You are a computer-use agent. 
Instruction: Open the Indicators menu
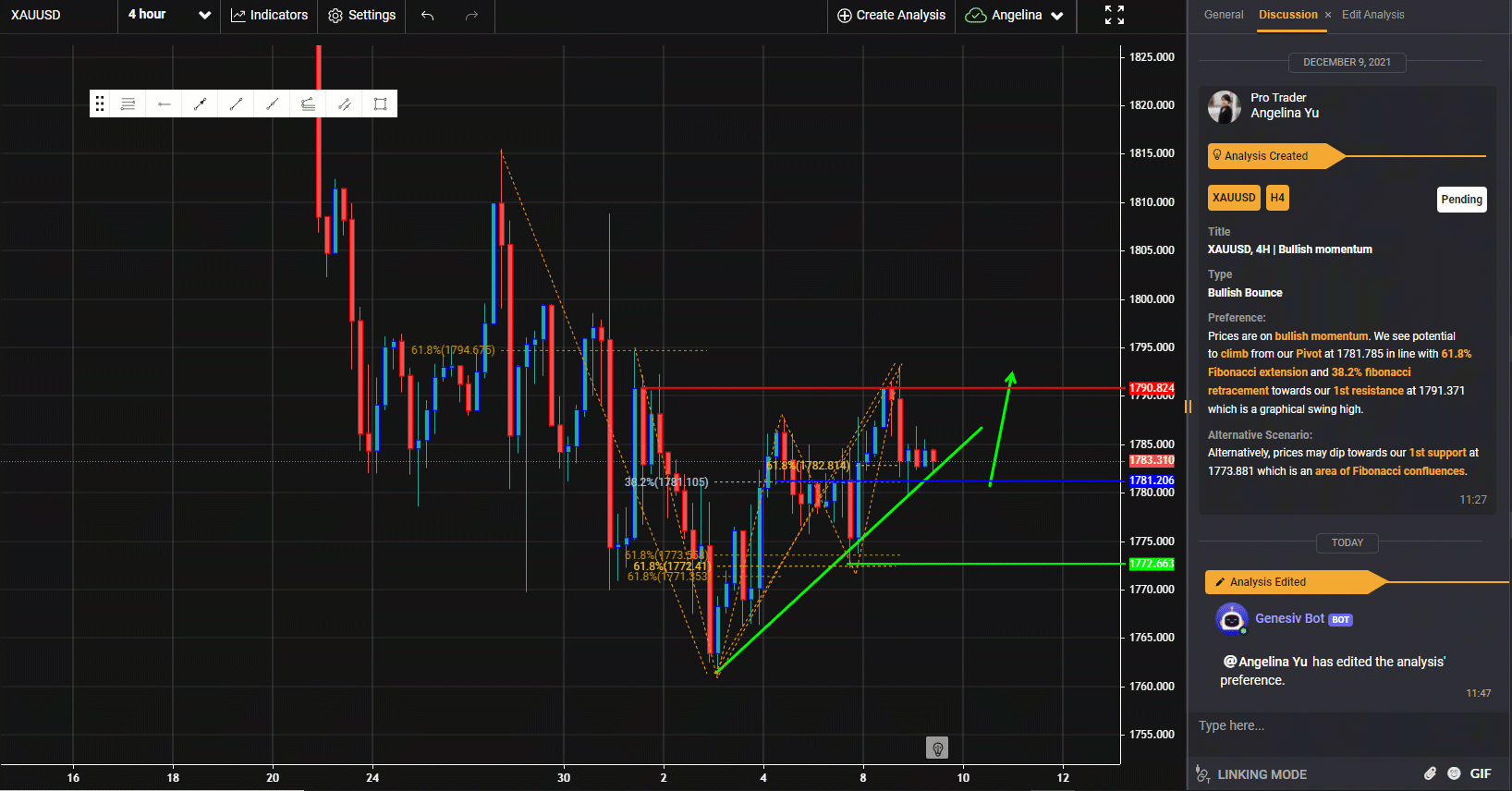[269, 15]
